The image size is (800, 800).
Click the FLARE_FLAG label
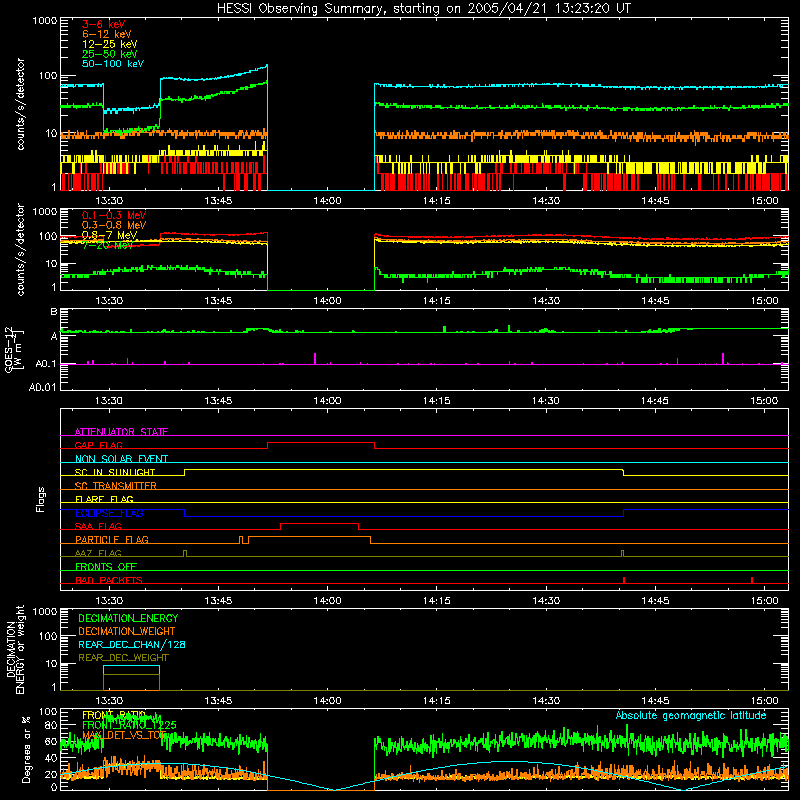pos(104,499)
